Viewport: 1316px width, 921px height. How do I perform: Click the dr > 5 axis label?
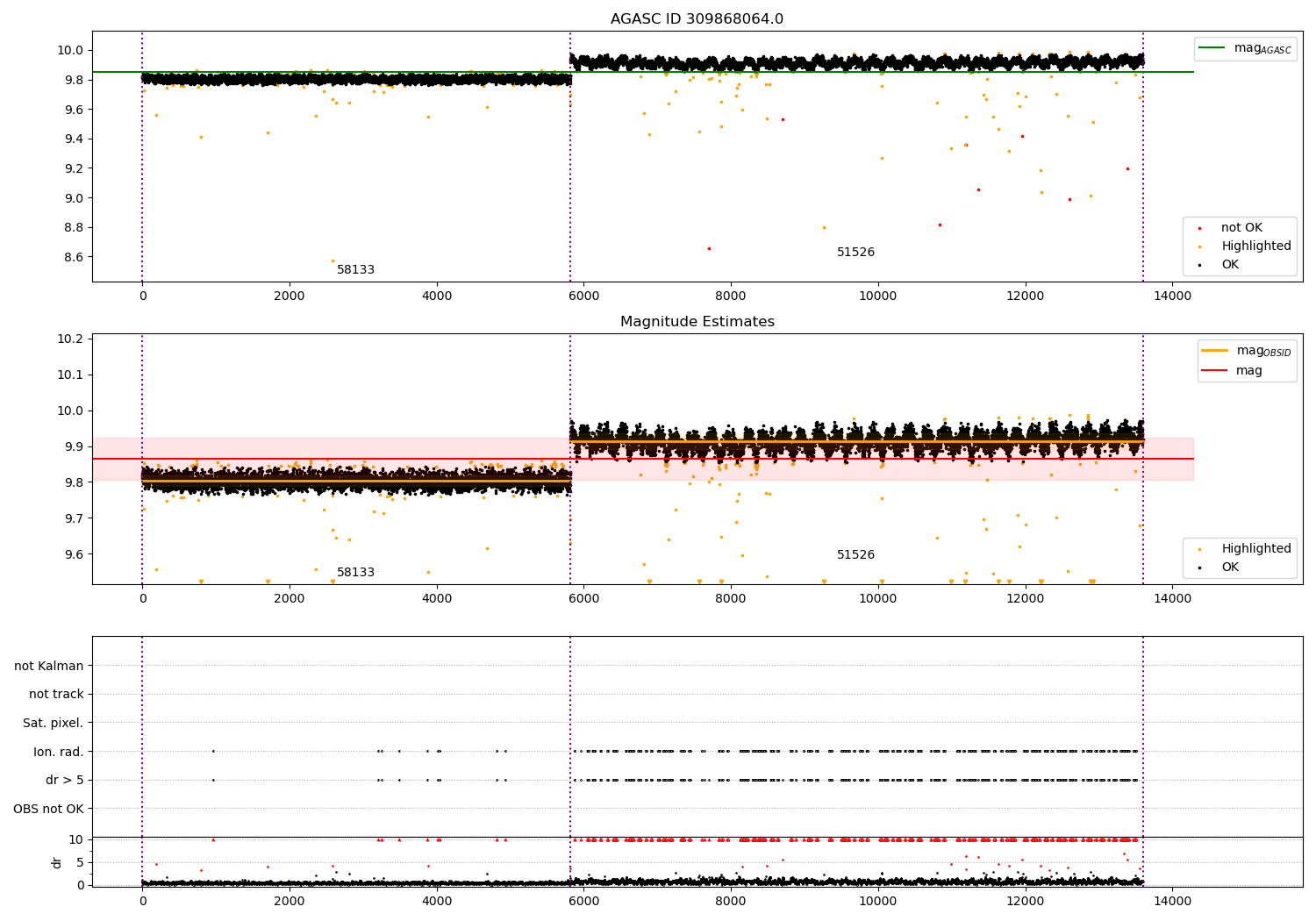[65, 781]
